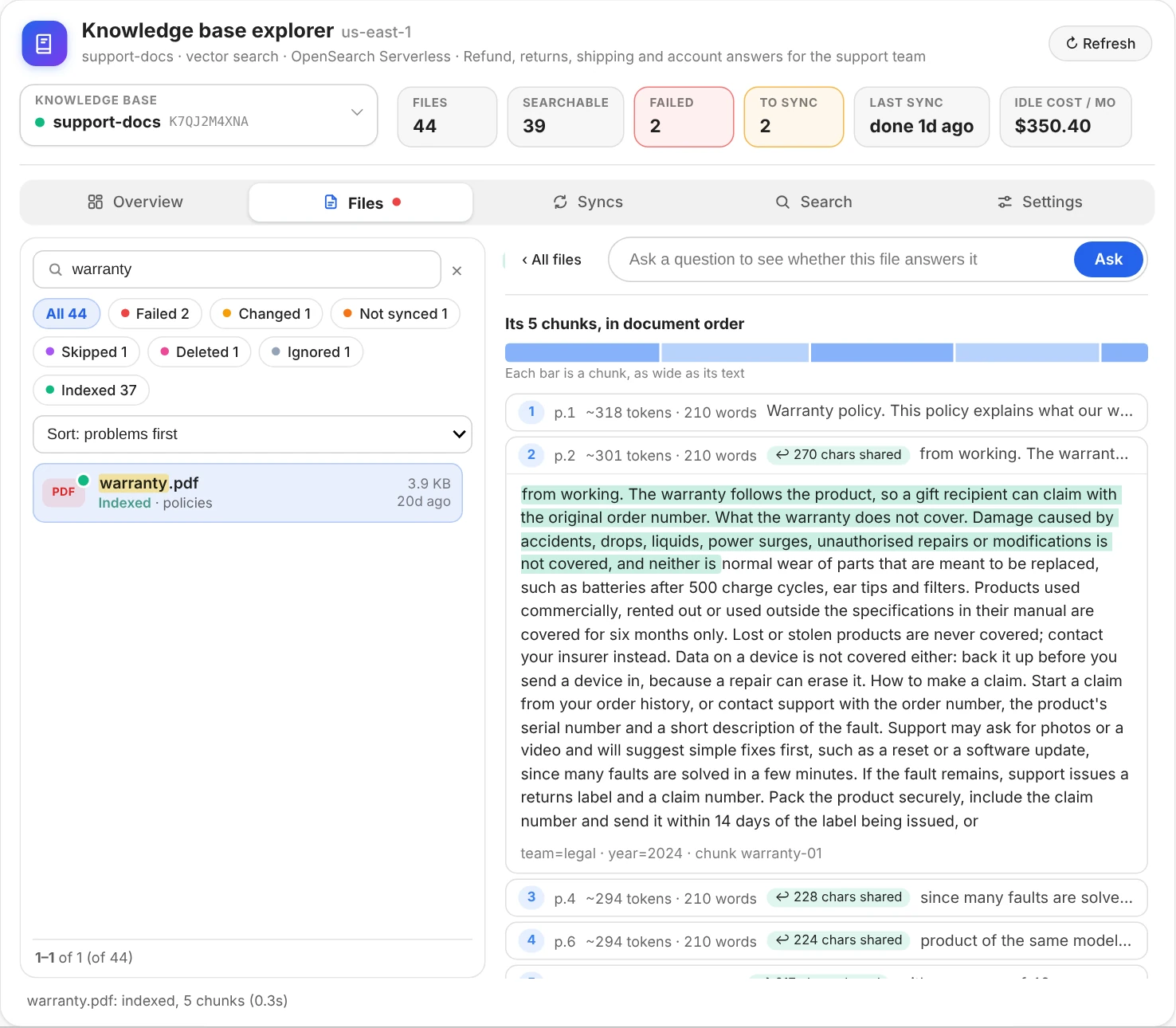
Task: Click the first chunk bar segment
Action: (x=582, y=353)
